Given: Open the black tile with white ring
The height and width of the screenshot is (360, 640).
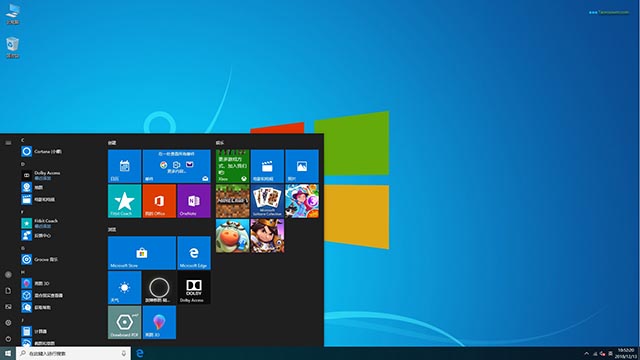Looking at the screenshot, I should pos(159,288).
